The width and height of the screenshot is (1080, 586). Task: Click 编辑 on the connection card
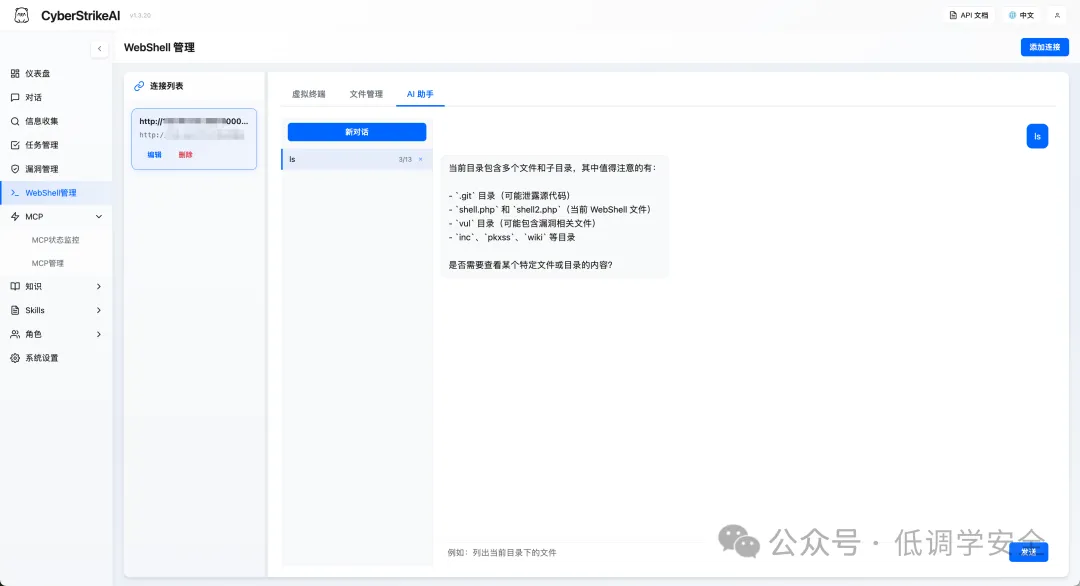coord(154,155)
